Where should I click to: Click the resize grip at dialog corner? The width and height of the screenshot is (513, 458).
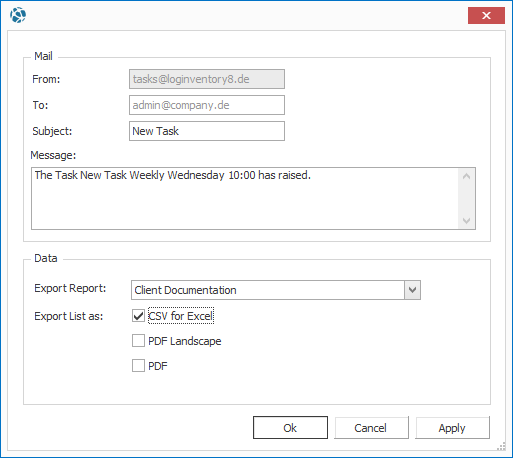coord(501,447)
